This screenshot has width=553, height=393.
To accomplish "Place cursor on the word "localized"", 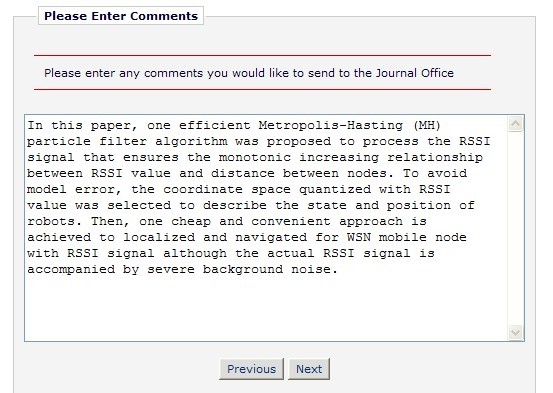I will tap(159, 237).
